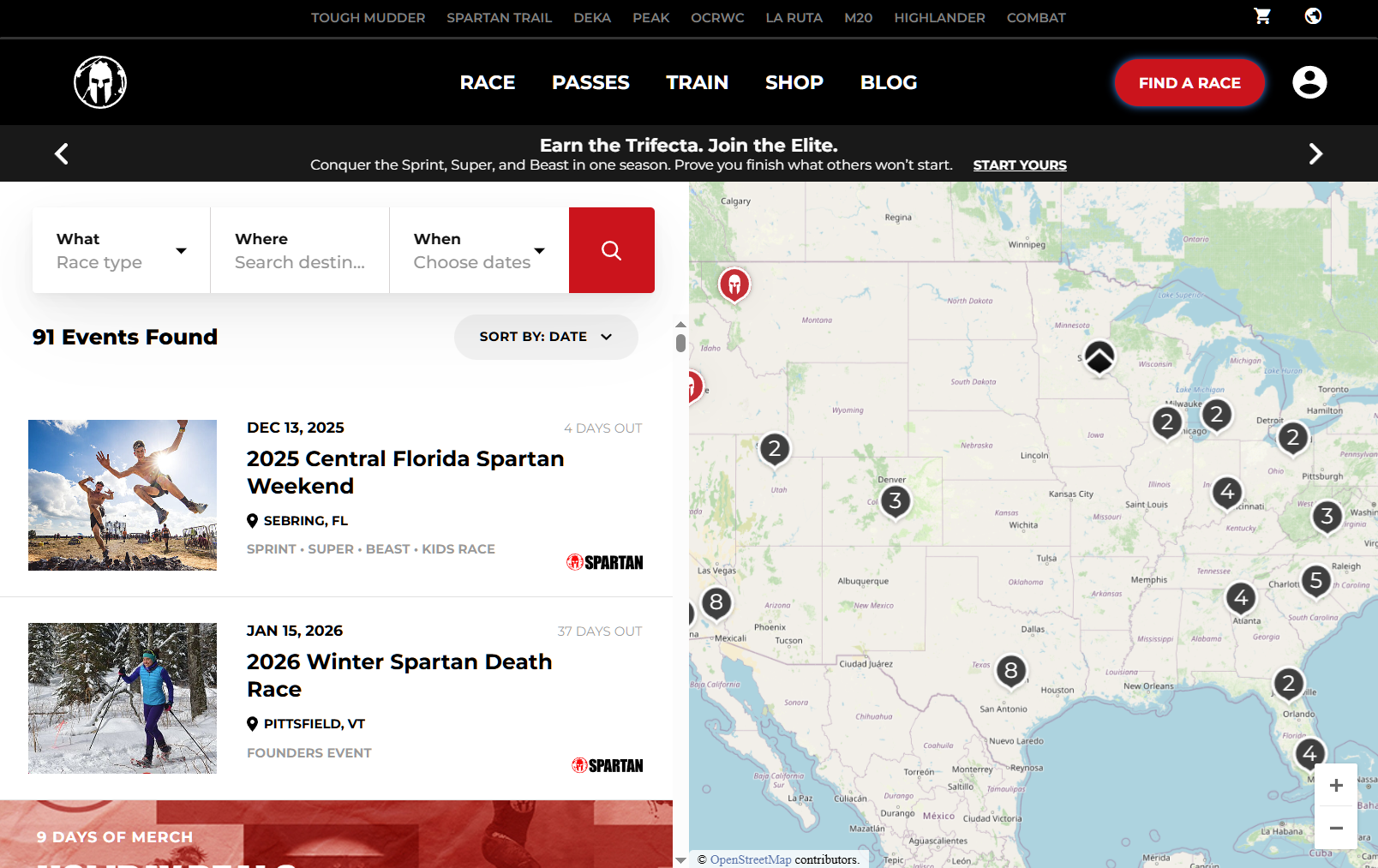Open the user account profile icon
The width and height of the screenshot is (1378, 868).
(1309, 82)
